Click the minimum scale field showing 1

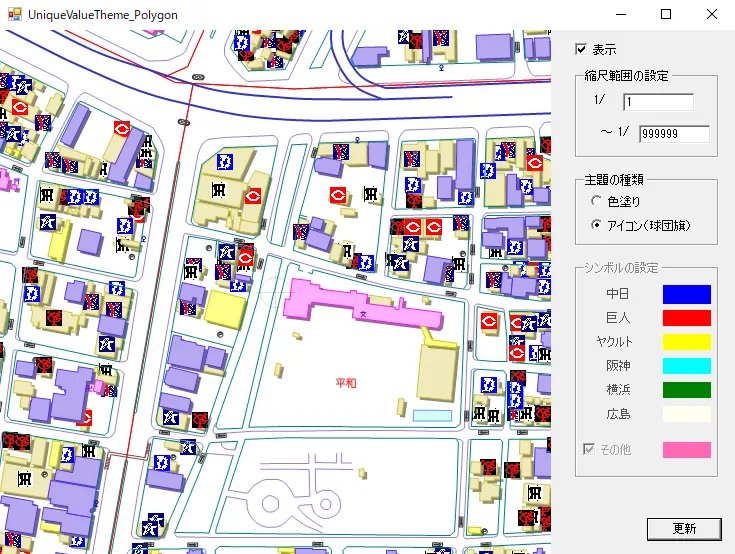[x=657, y=102]
